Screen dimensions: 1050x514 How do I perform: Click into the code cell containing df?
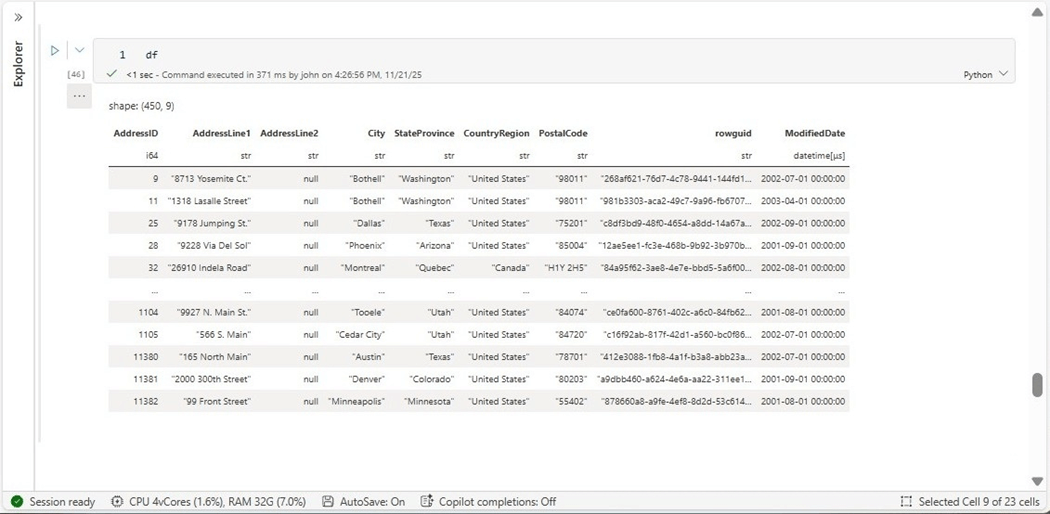click(500, 54)
